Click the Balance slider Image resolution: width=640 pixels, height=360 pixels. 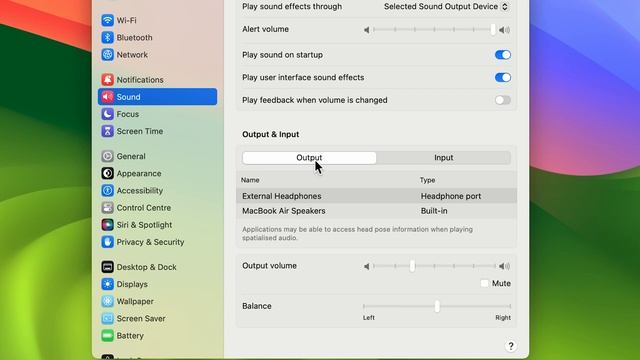point(437,306)
